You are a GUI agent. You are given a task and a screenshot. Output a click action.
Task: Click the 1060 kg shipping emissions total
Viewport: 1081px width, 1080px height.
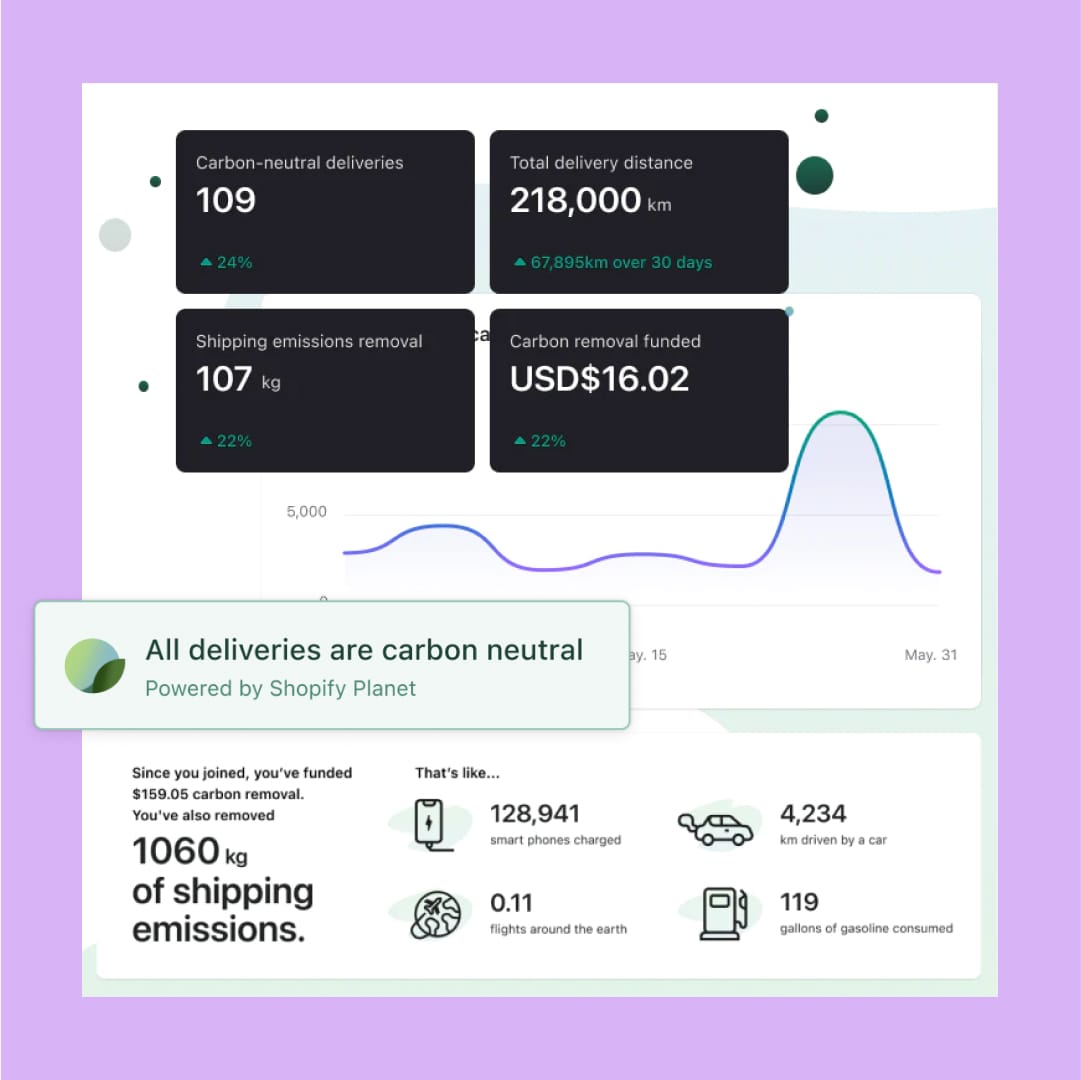(190, 852)
